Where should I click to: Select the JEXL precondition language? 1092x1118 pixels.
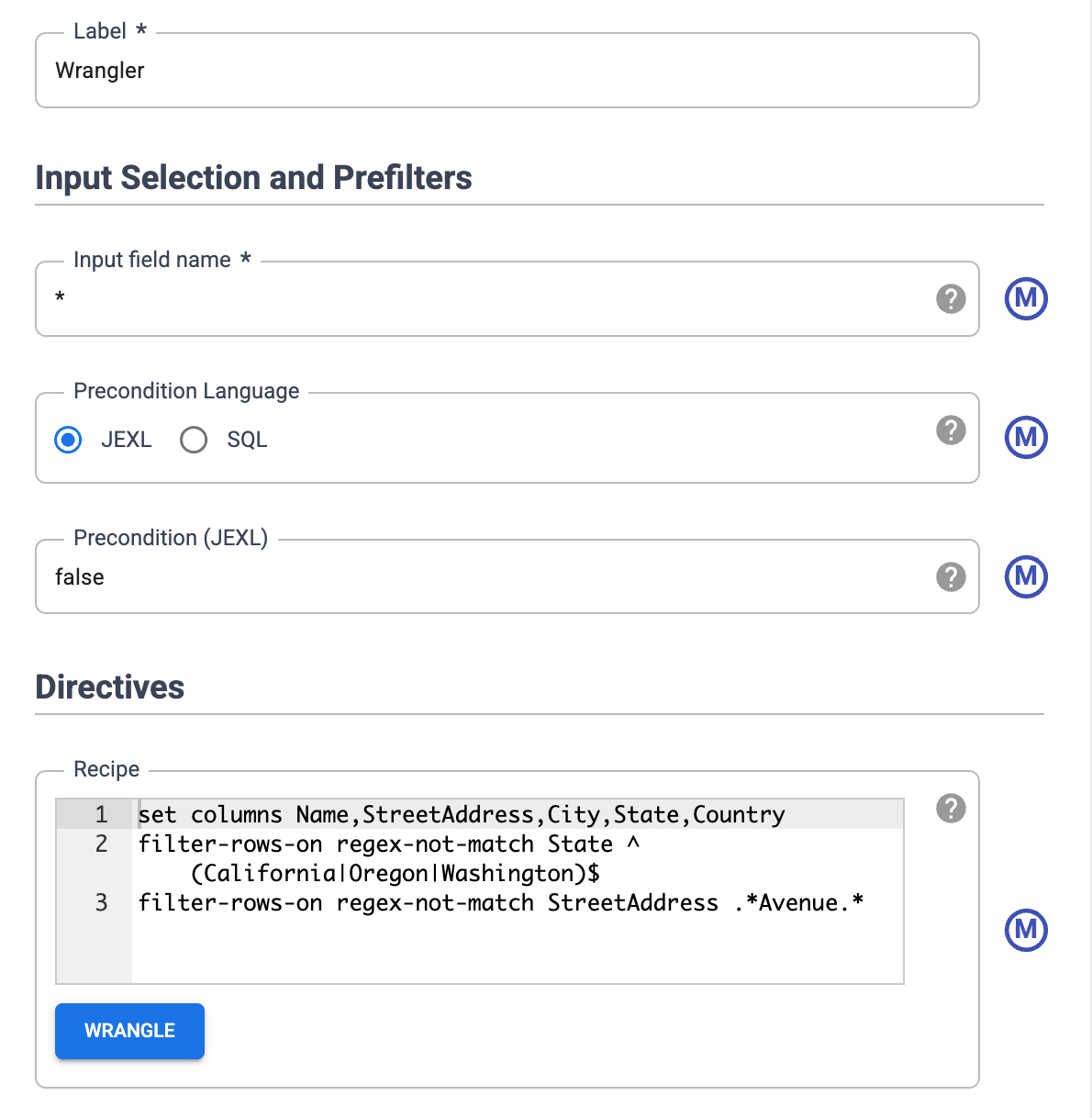click(68, 440)
